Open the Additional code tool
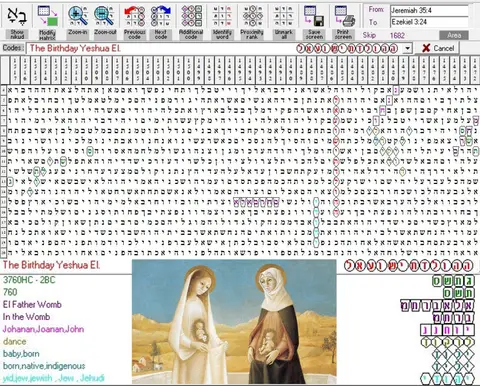 (191, 16)
